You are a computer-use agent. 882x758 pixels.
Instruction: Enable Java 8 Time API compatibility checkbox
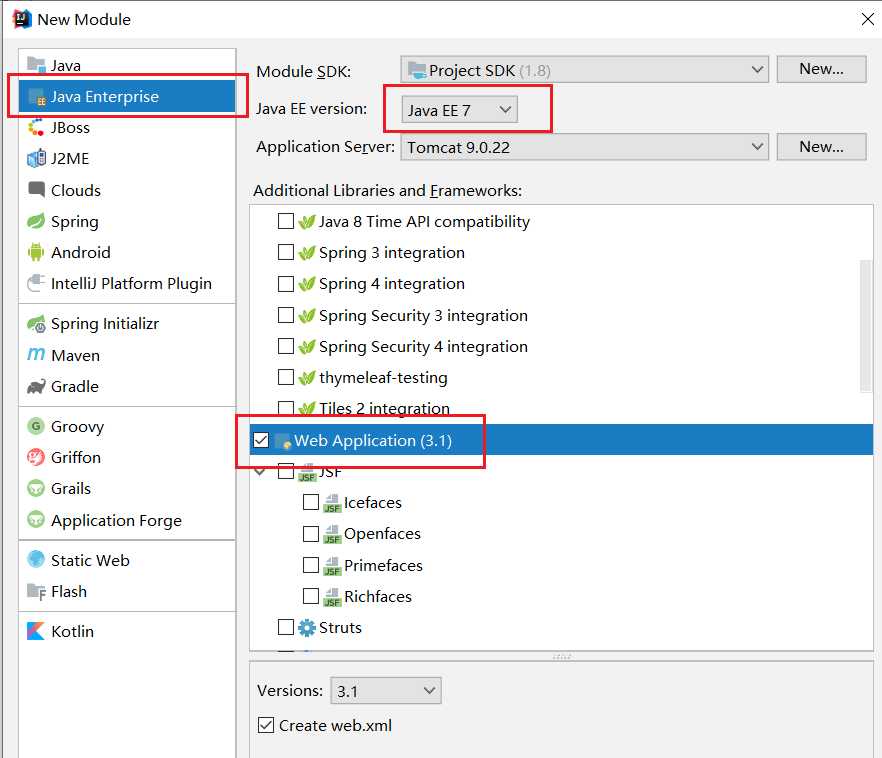click(286, 221)
